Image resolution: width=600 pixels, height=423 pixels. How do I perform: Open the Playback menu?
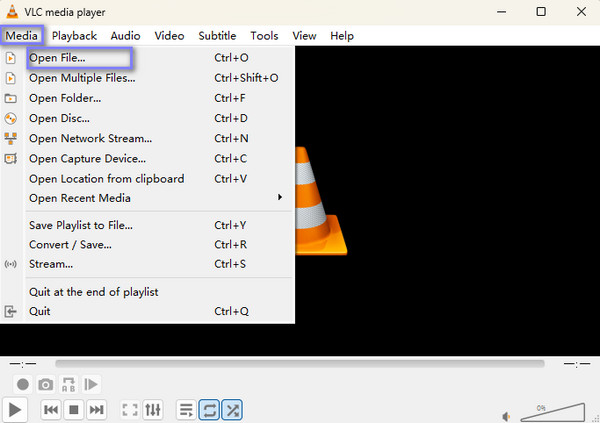pyautogui.click(x=74, y=36)
